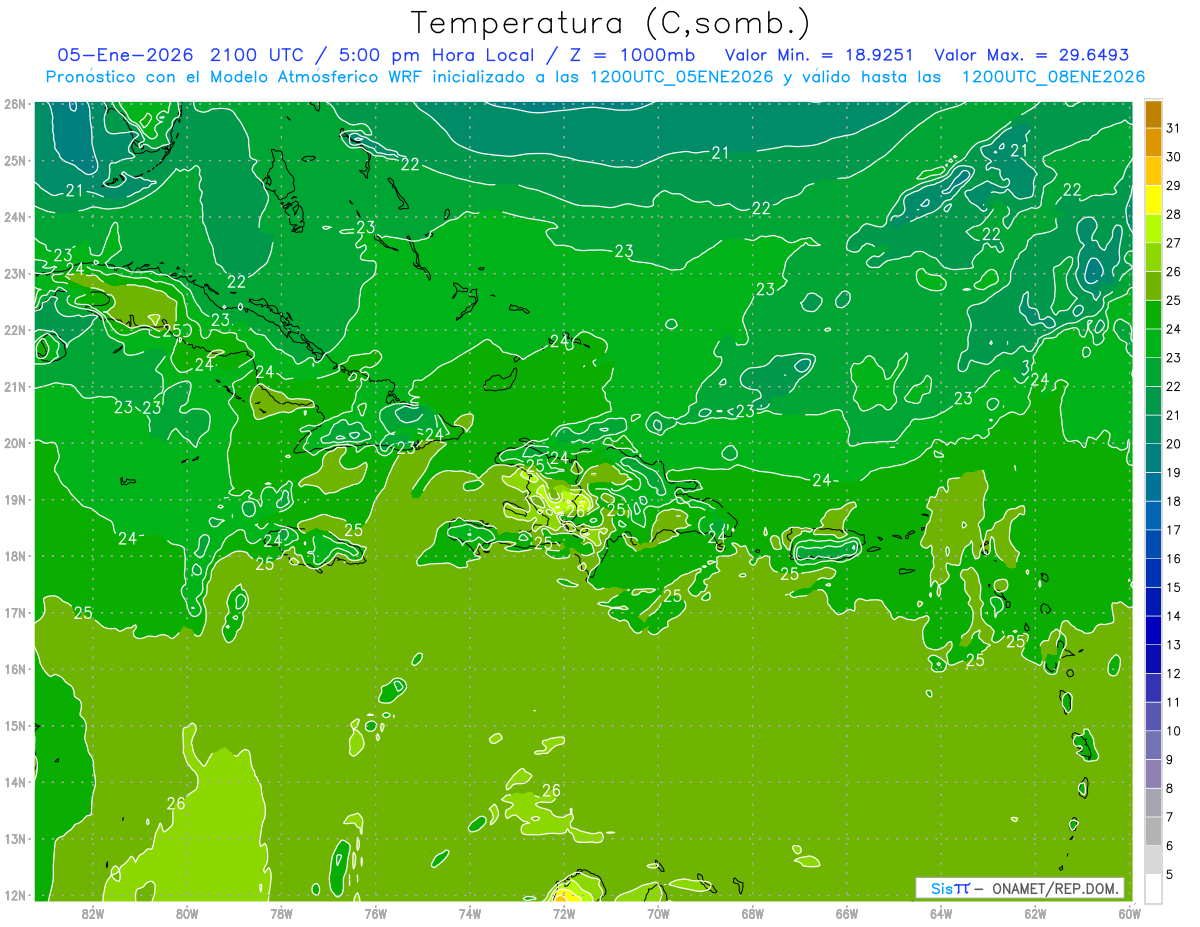Click the purple swatch between legend 9 and 10
Screen dimensions: 1200x927
click(x=1153, y=745)
